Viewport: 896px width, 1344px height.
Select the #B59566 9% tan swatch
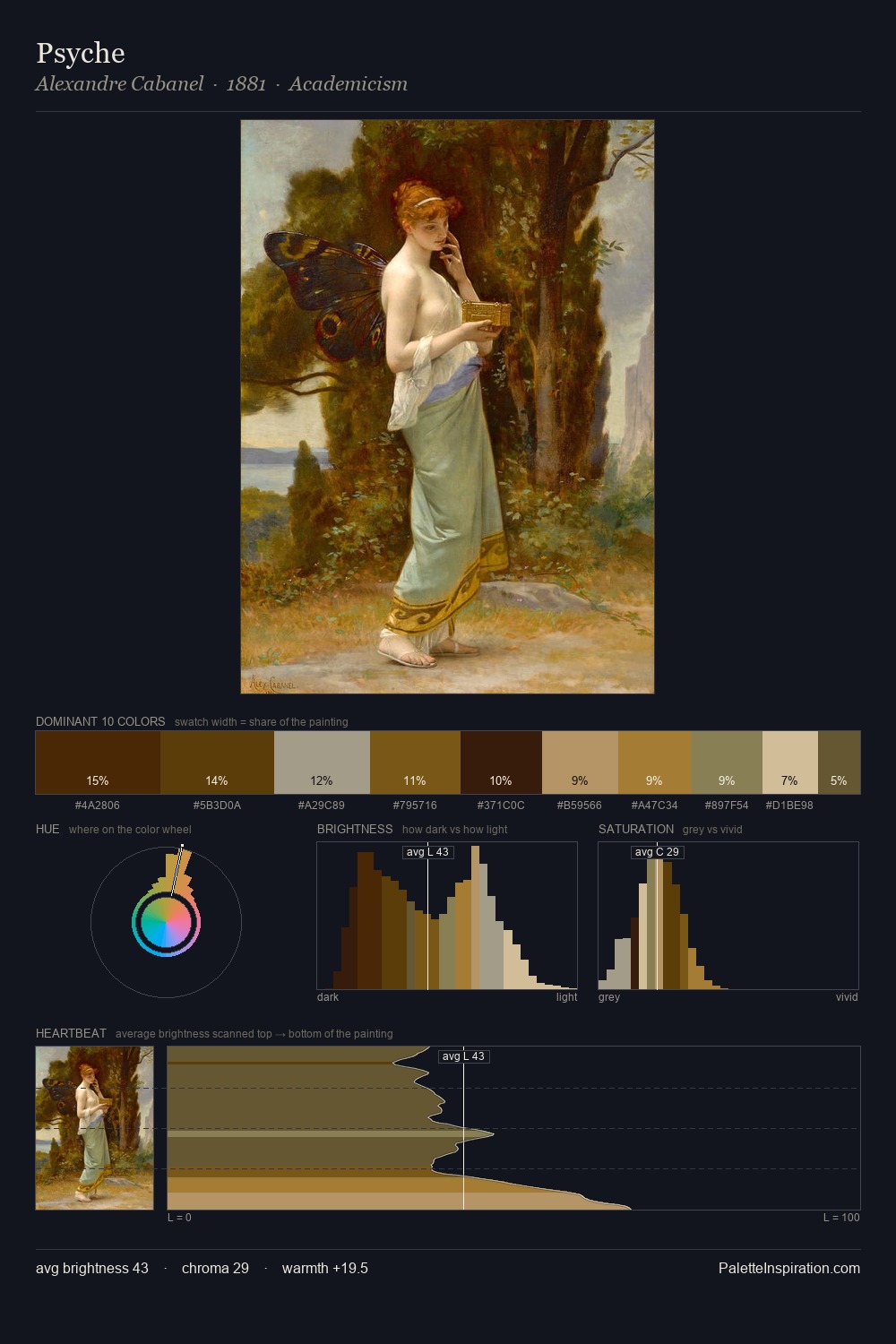580,762
